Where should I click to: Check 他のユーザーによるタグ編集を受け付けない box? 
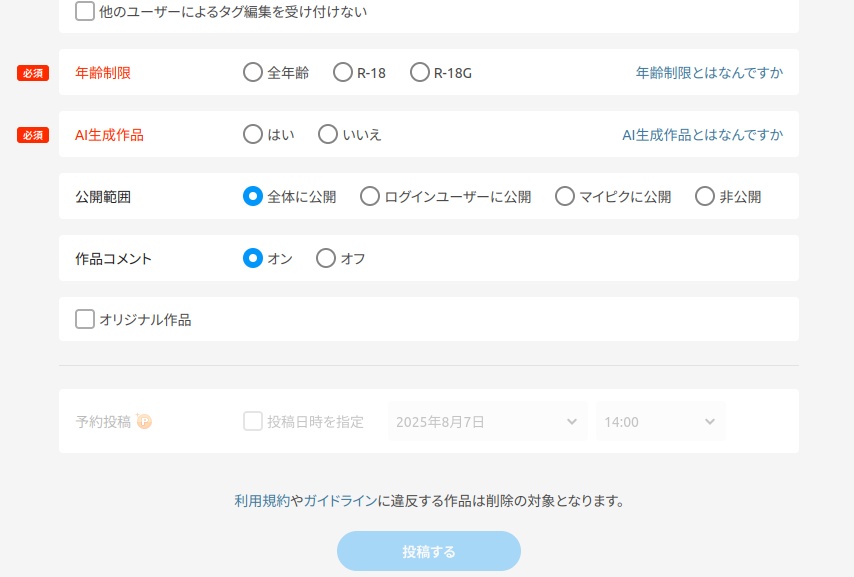click(x=86, y=12)
